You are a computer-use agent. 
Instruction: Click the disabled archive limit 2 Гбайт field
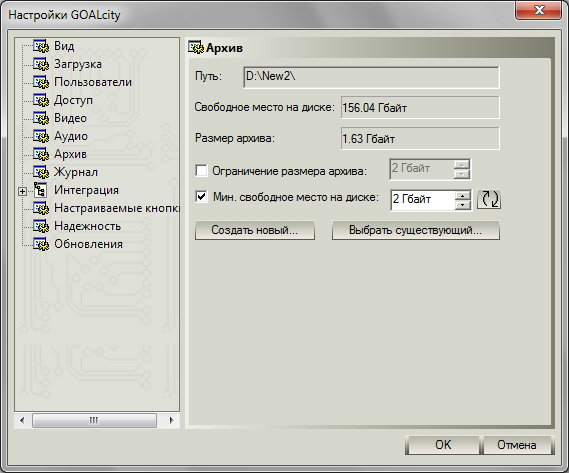click(x=422, y=169)
